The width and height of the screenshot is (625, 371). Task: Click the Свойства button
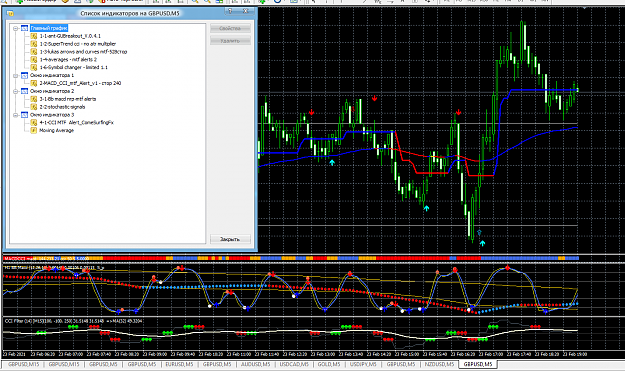click(x=230, y=28)
